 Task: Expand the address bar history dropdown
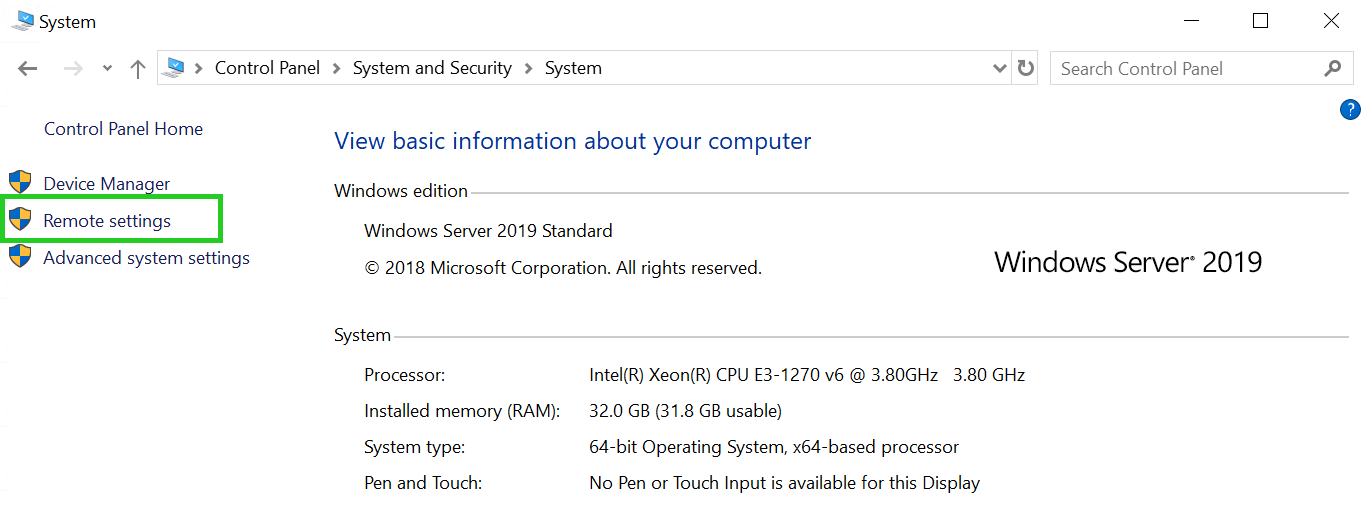[x=999, y=68]
